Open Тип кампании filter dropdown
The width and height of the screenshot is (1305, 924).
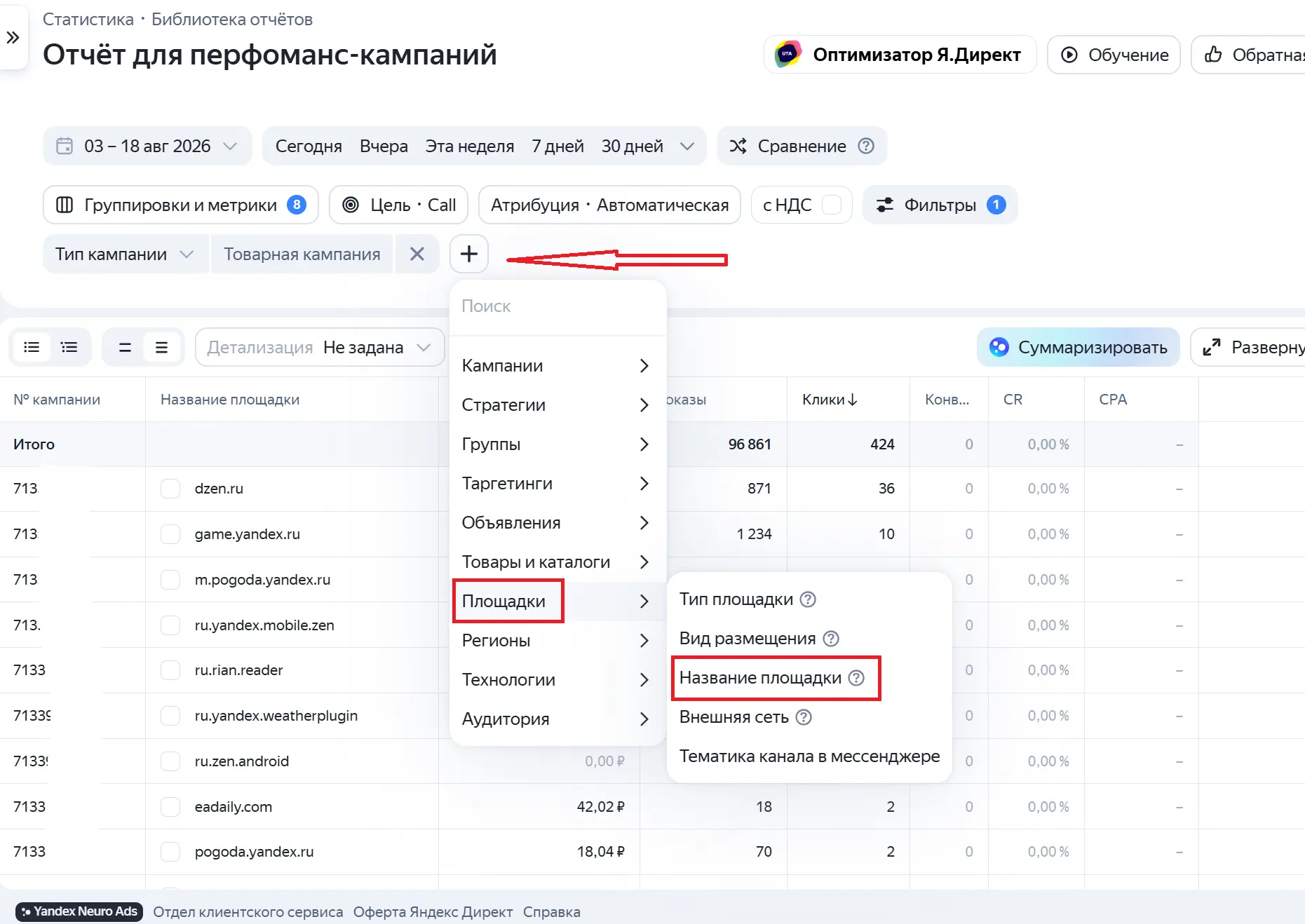pos(126,254)
